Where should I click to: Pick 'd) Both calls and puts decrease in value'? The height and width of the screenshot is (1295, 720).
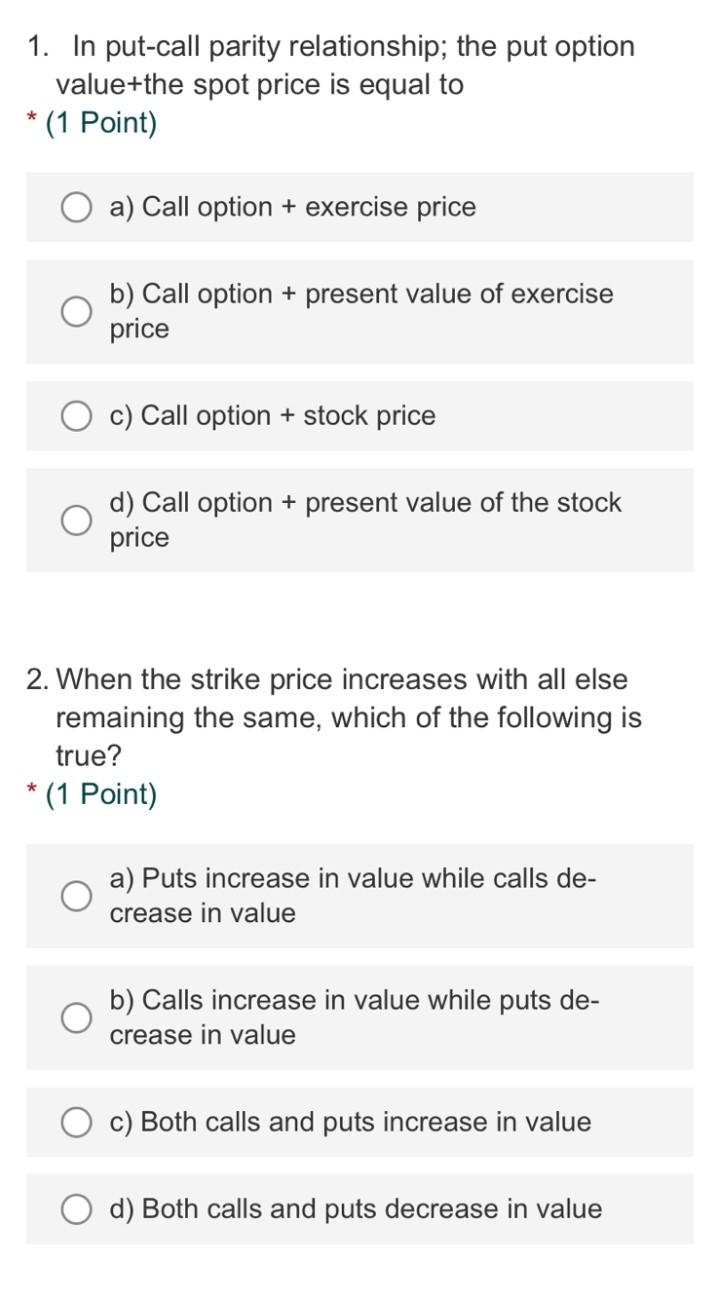coord(76,1209)
